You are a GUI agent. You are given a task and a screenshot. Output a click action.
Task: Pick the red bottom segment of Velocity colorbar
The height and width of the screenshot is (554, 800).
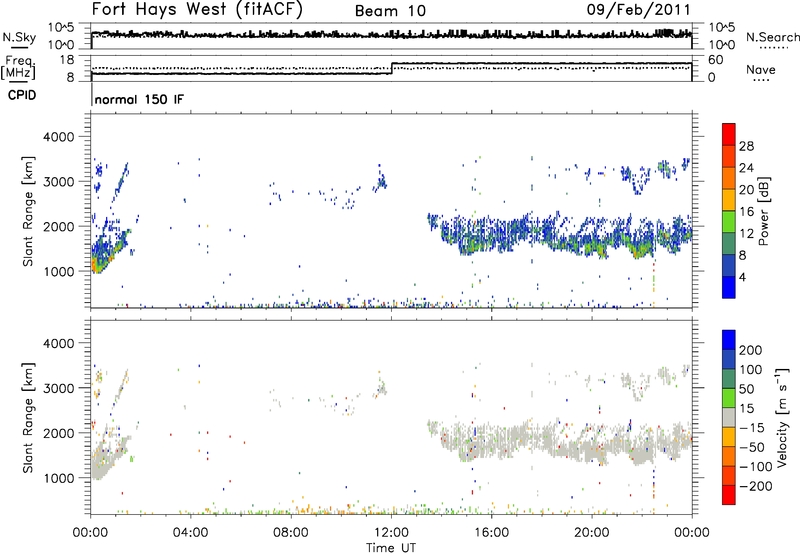pos(729,495)
